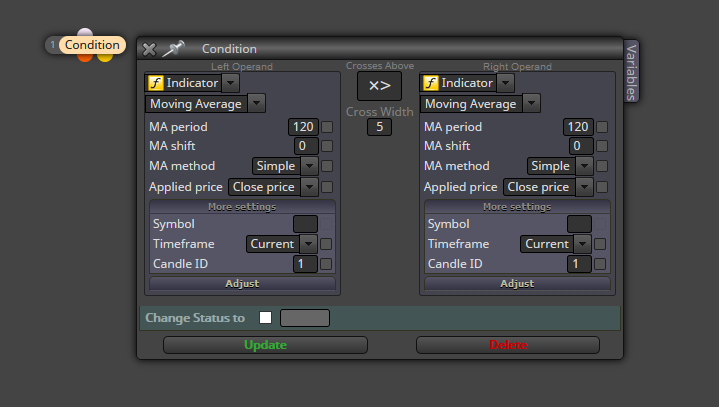
Task: Toggle left Timeframe checkbox
Action: (326, 244)
